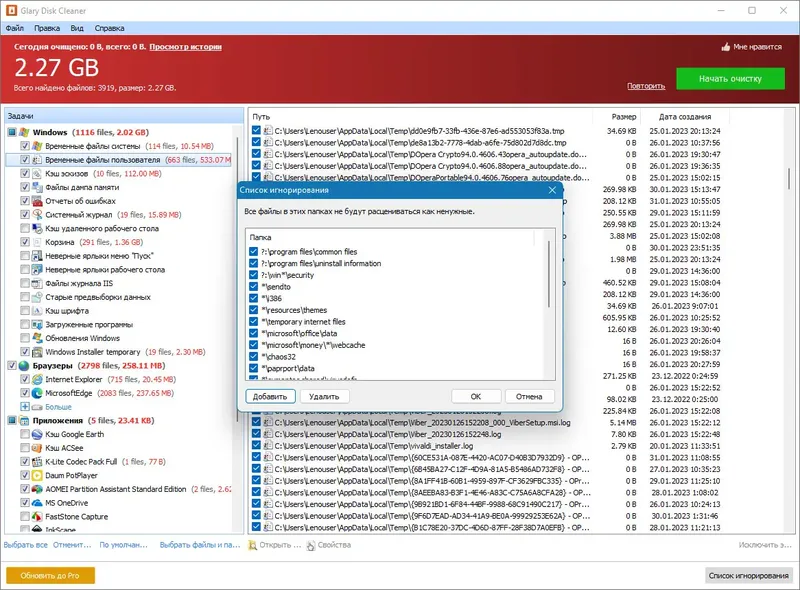Click the Кэш шрифта icon
800x590 pixels.
pos(37,311)
